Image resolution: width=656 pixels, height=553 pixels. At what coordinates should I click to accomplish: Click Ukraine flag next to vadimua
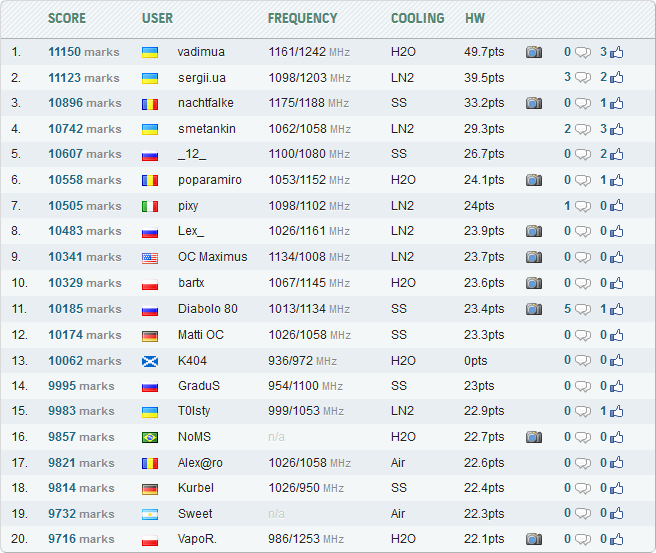(150, 52)
